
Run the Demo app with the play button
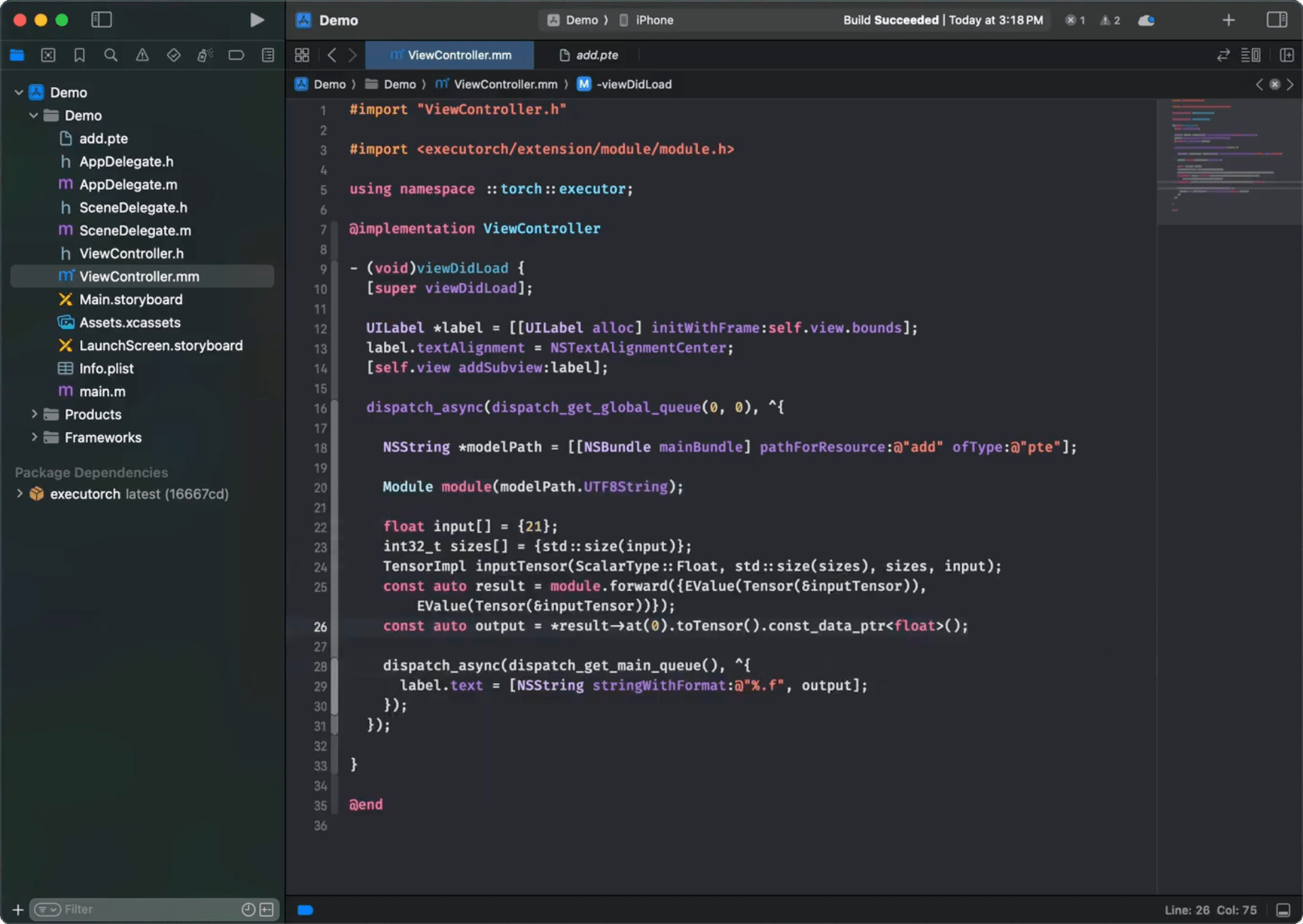pos(257,20)
